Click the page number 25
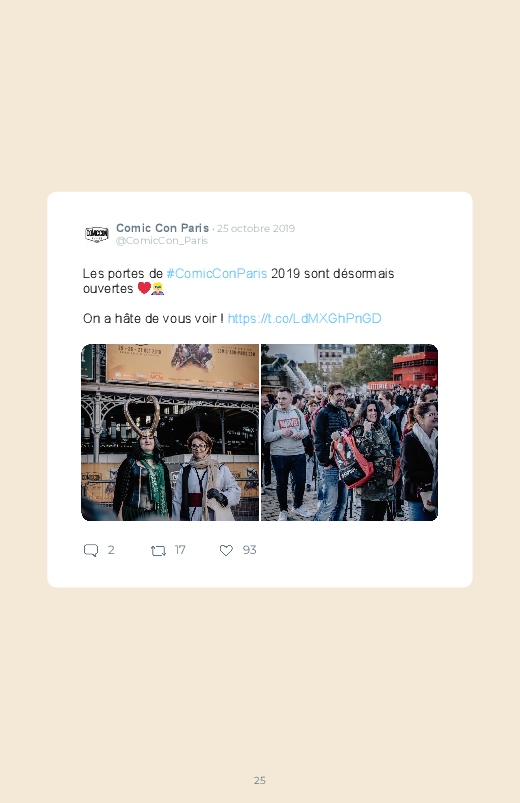 (x=260, y=780)
